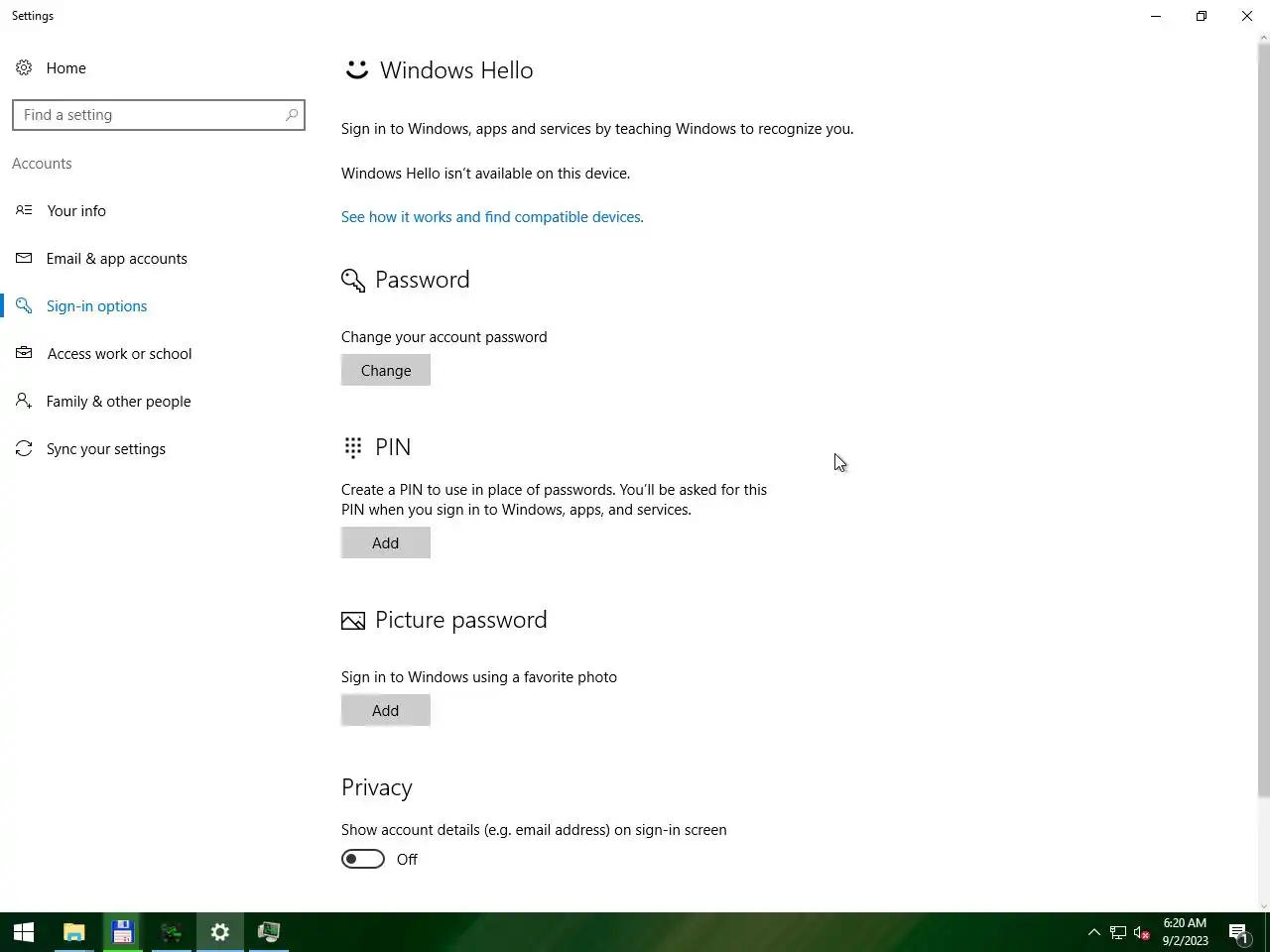Click the Password key icon in heading

click(x=353, y=281)
